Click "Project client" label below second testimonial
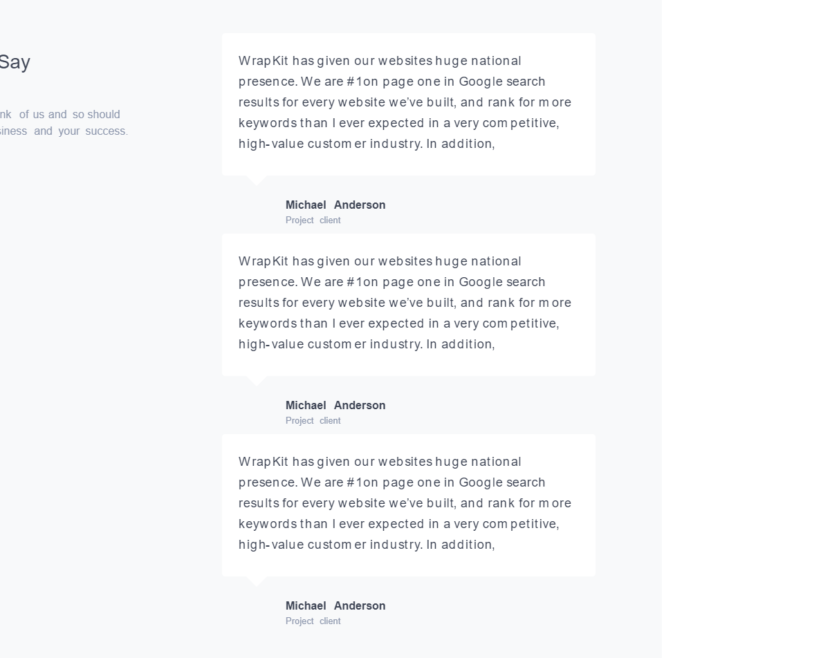This screenshot has height=658, width=830. tap(313, 421)
